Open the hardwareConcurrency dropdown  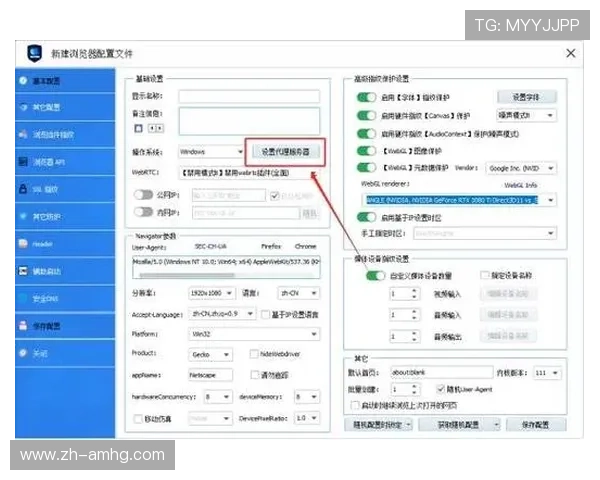coord(218,397)
